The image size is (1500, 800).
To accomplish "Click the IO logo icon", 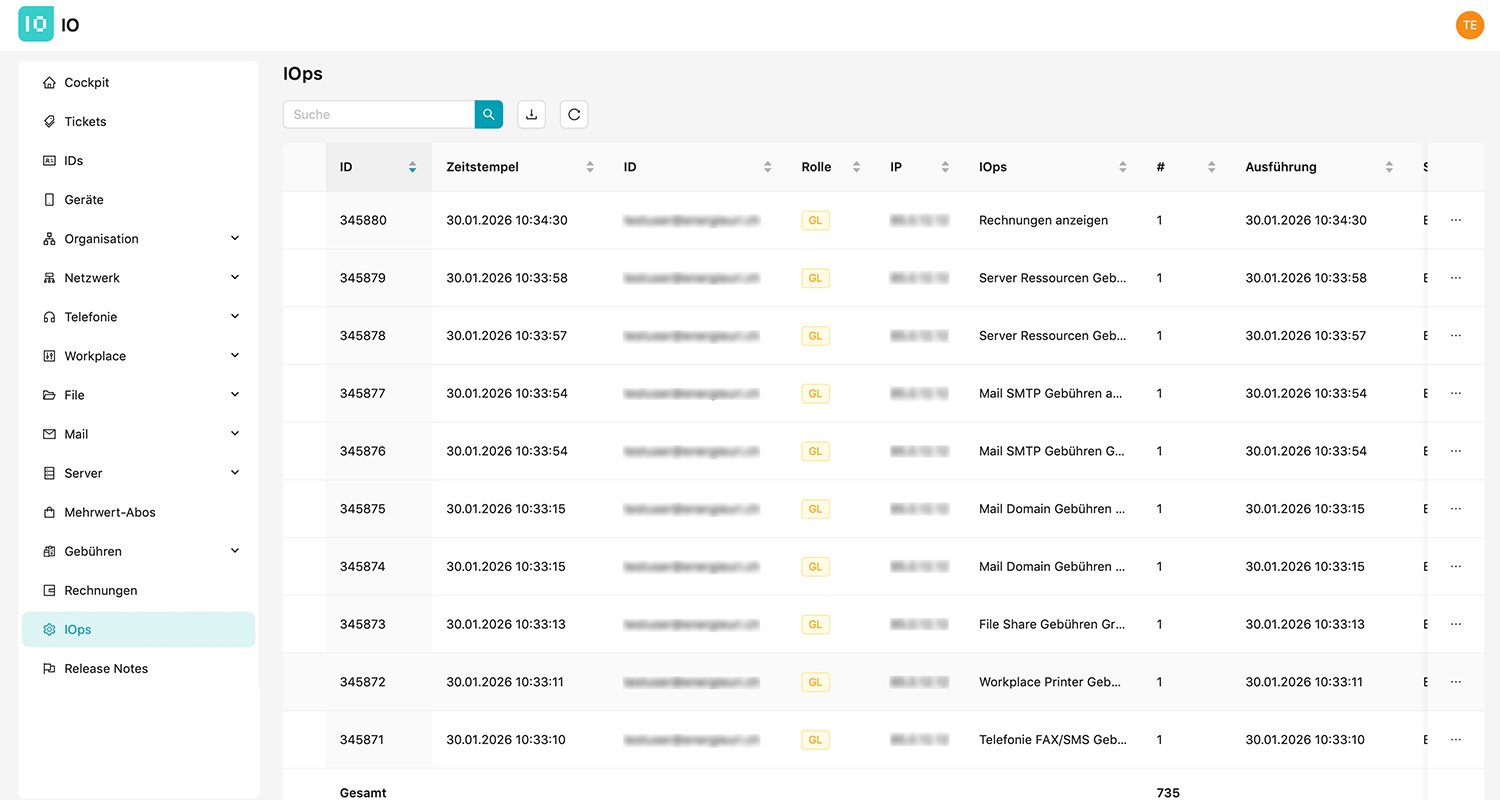I will 36,25.
